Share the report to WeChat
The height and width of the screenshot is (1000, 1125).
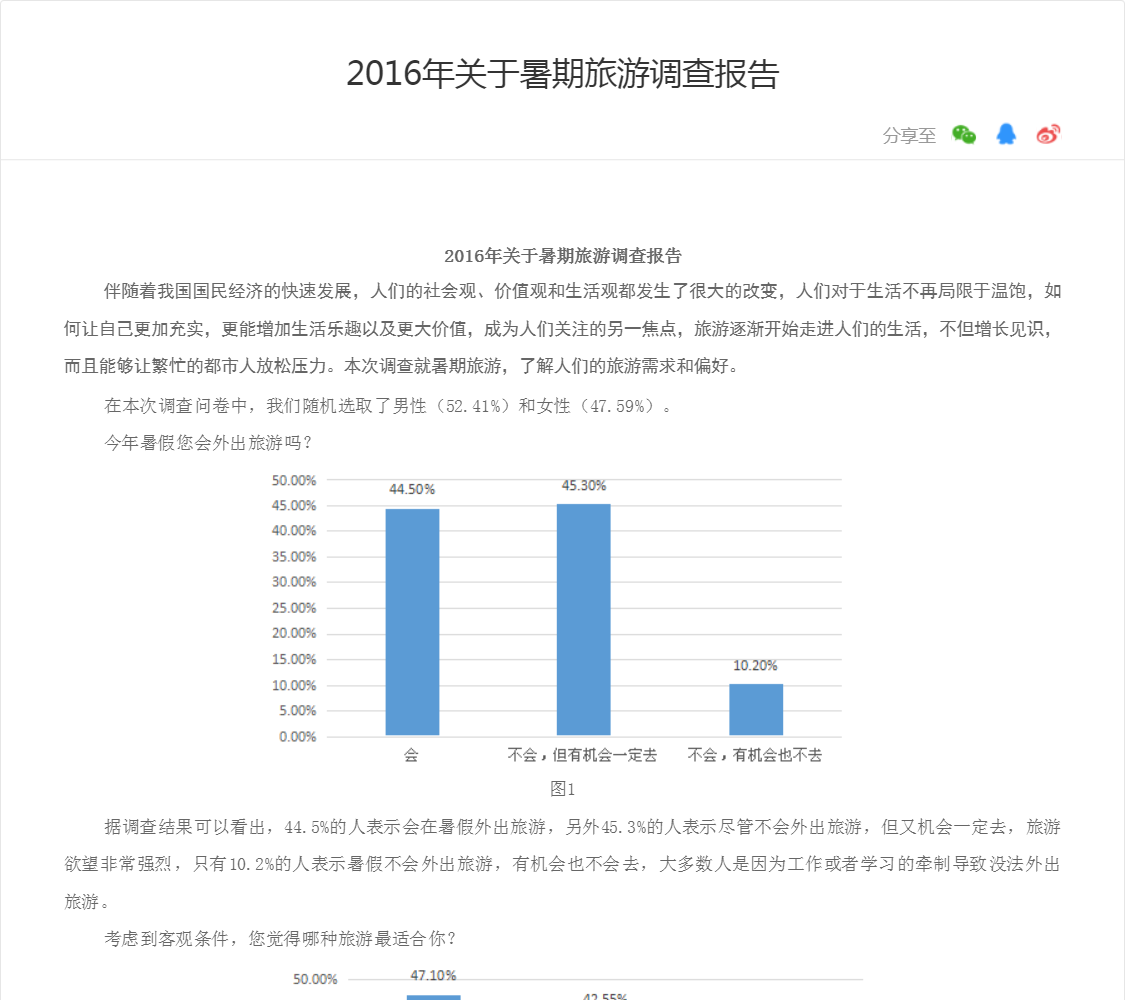pos(964,134)
